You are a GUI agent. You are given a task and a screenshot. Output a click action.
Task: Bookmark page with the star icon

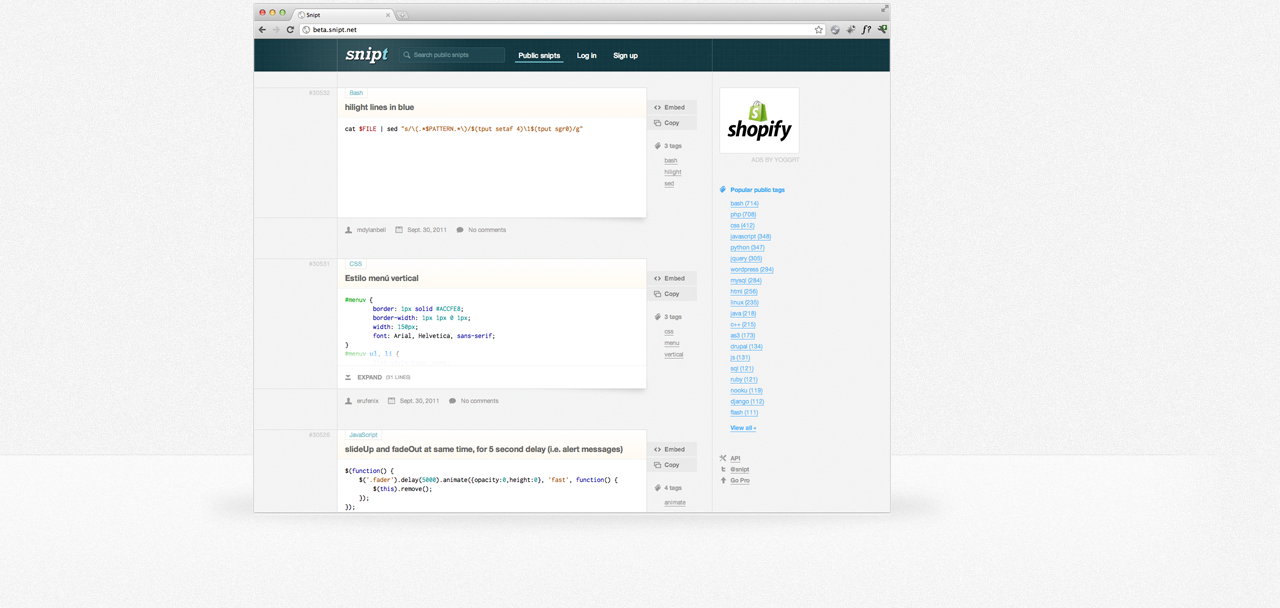[818, 30]
